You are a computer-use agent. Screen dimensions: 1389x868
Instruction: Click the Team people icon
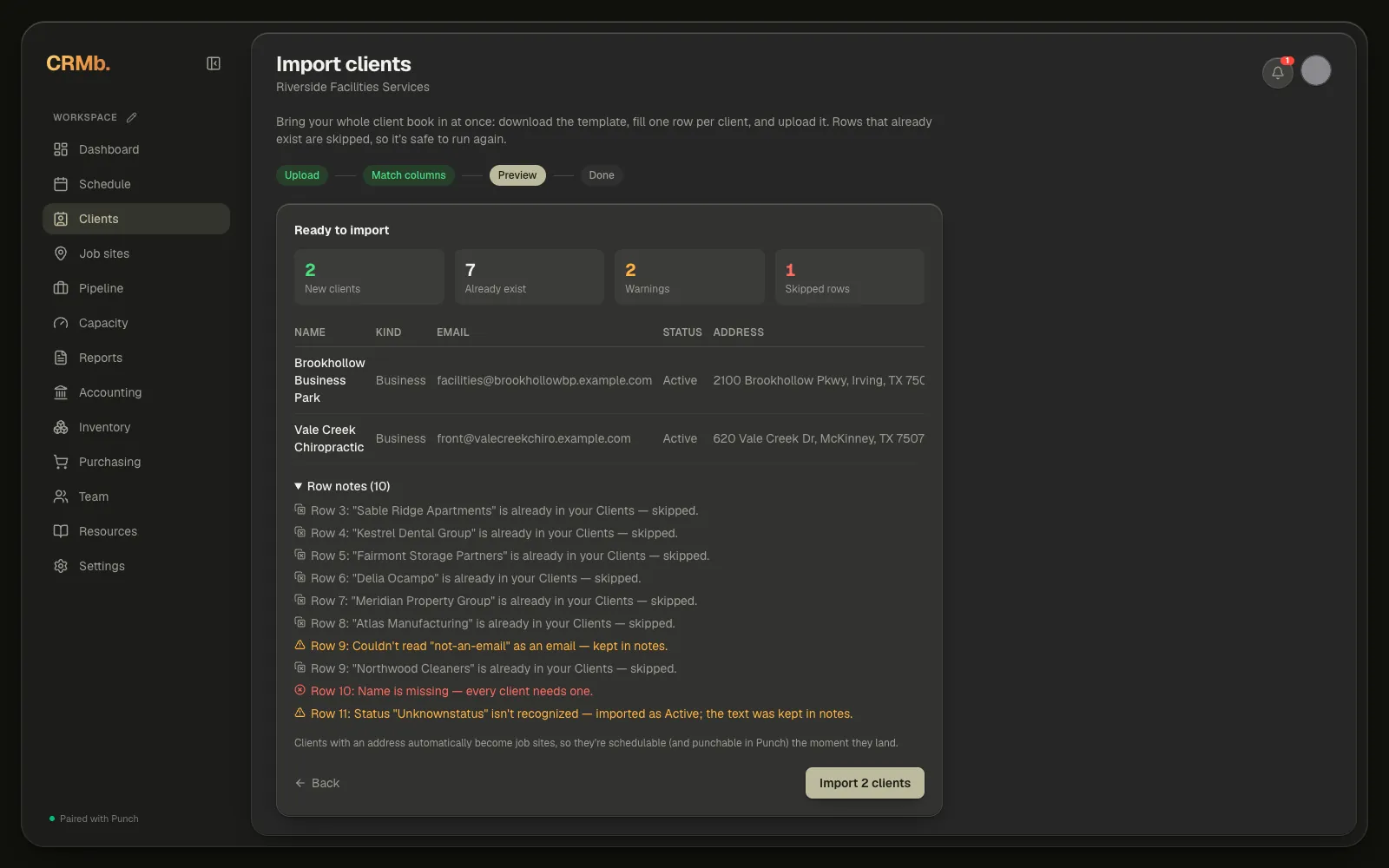coord(61,496)
